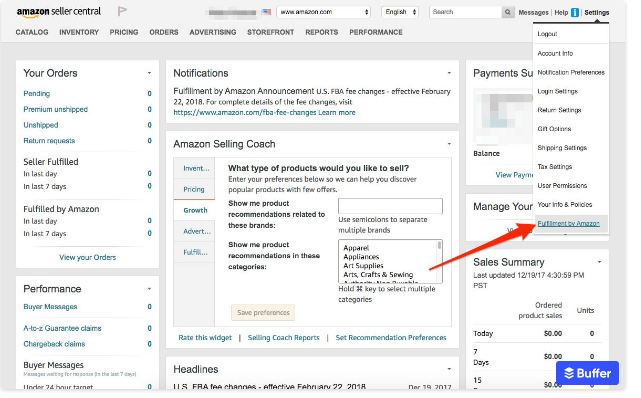Click the US flag marketplace icon
Screen dimensions: 641x398
pos(267,12)
